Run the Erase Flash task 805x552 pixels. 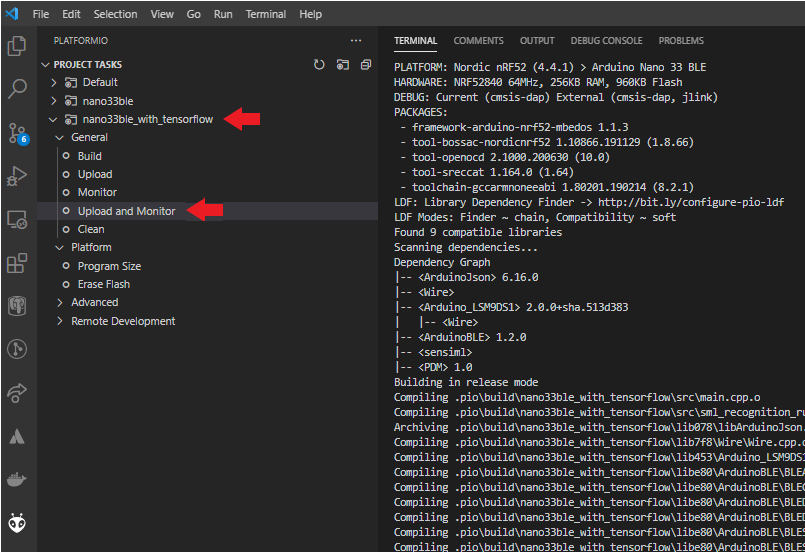point(104,284)
